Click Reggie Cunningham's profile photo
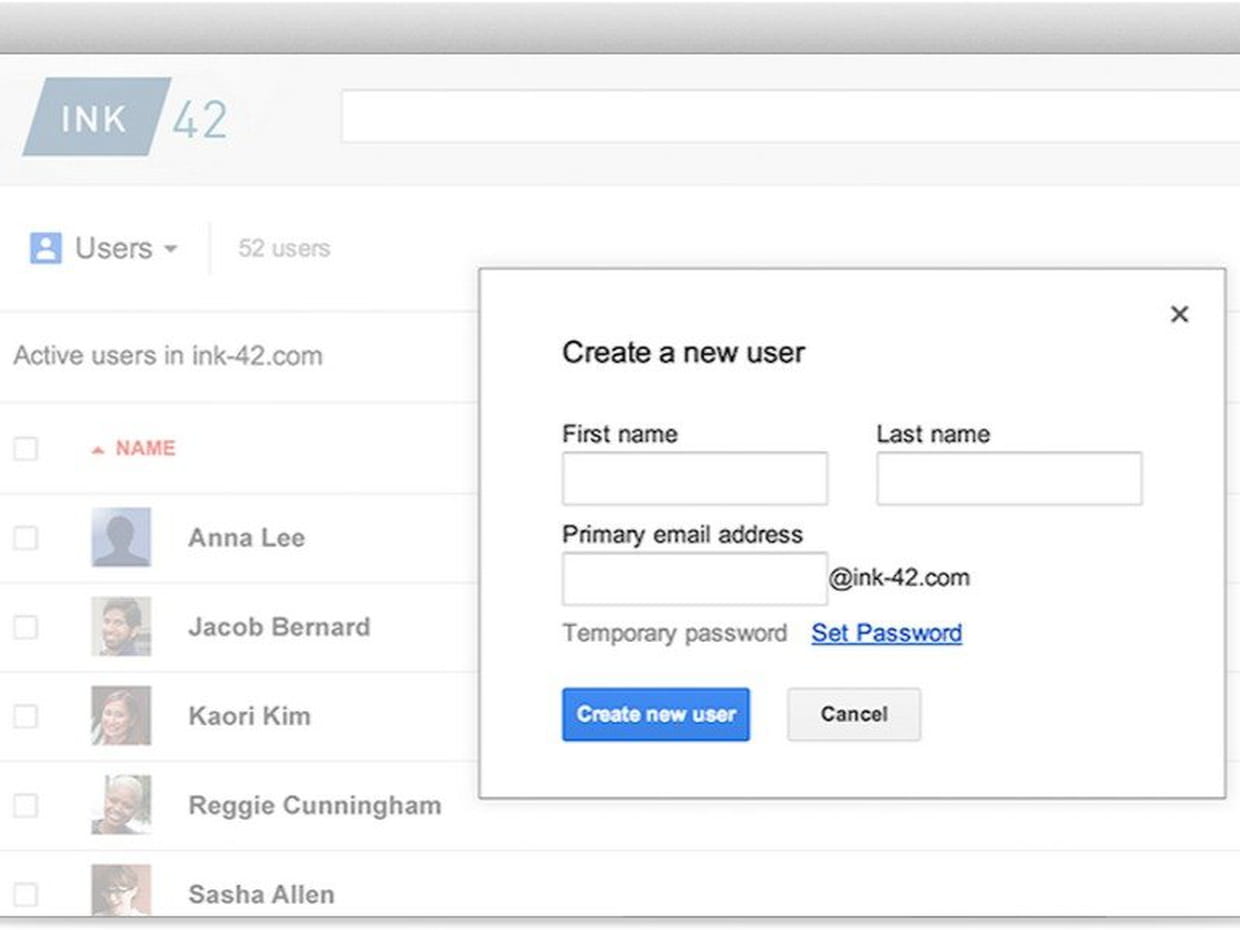 [121, 804]
